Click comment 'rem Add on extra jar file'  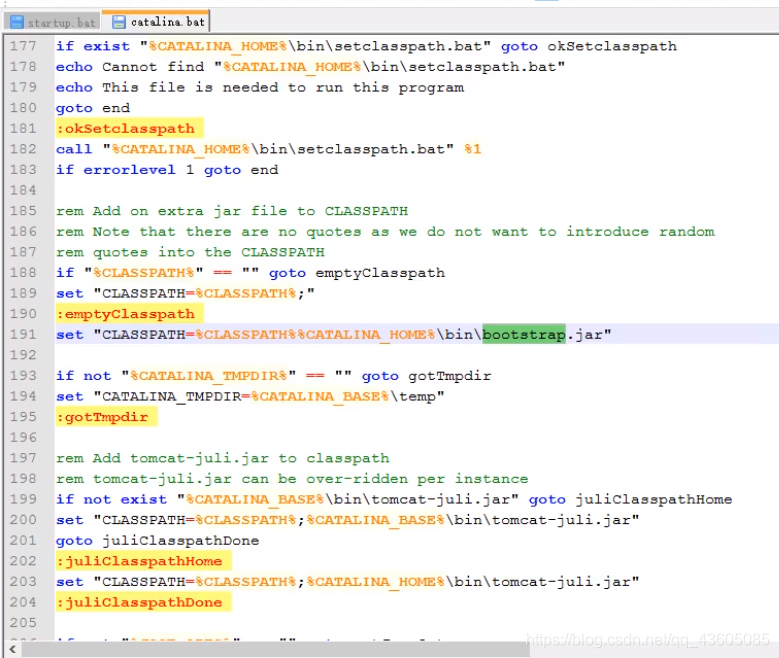pyautogui.click(x=171, y=211)
